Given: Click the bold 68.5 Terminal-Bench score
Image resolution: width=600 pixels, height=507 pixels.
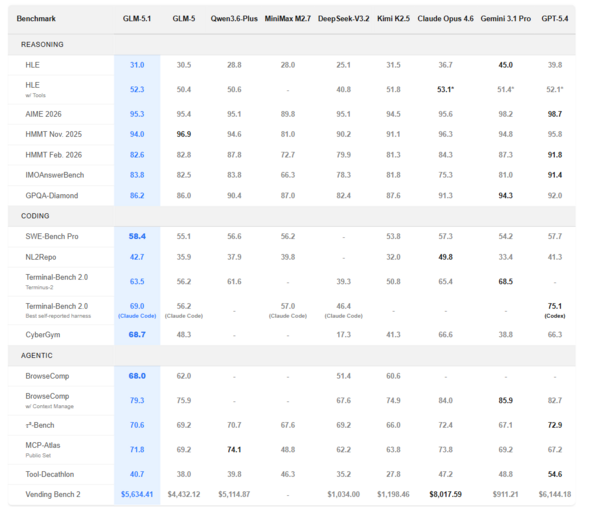Looking at the screenshot, I should pyautogui.click(x=505, y=282).
